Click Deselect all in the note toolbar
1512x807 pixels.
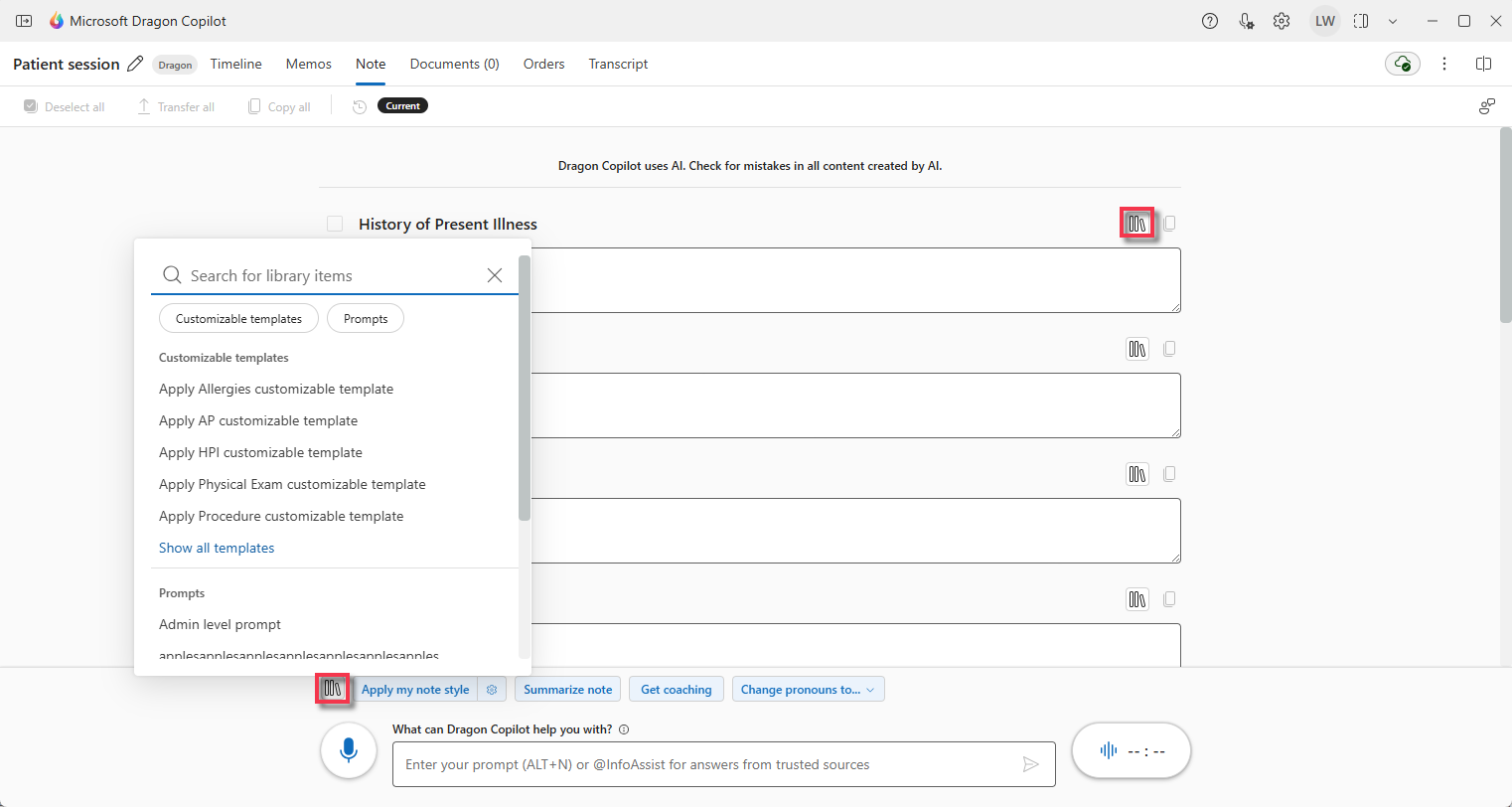click(x=65, y=106)
